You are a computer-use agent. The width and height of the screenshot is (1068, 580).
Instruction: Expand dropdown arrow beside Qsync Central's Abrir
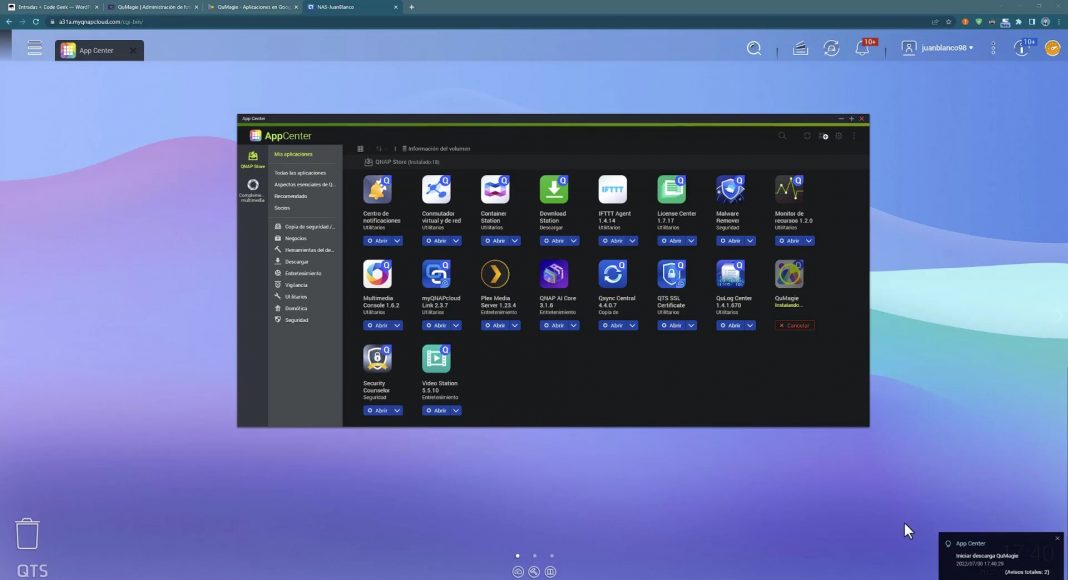click(633, 326)
